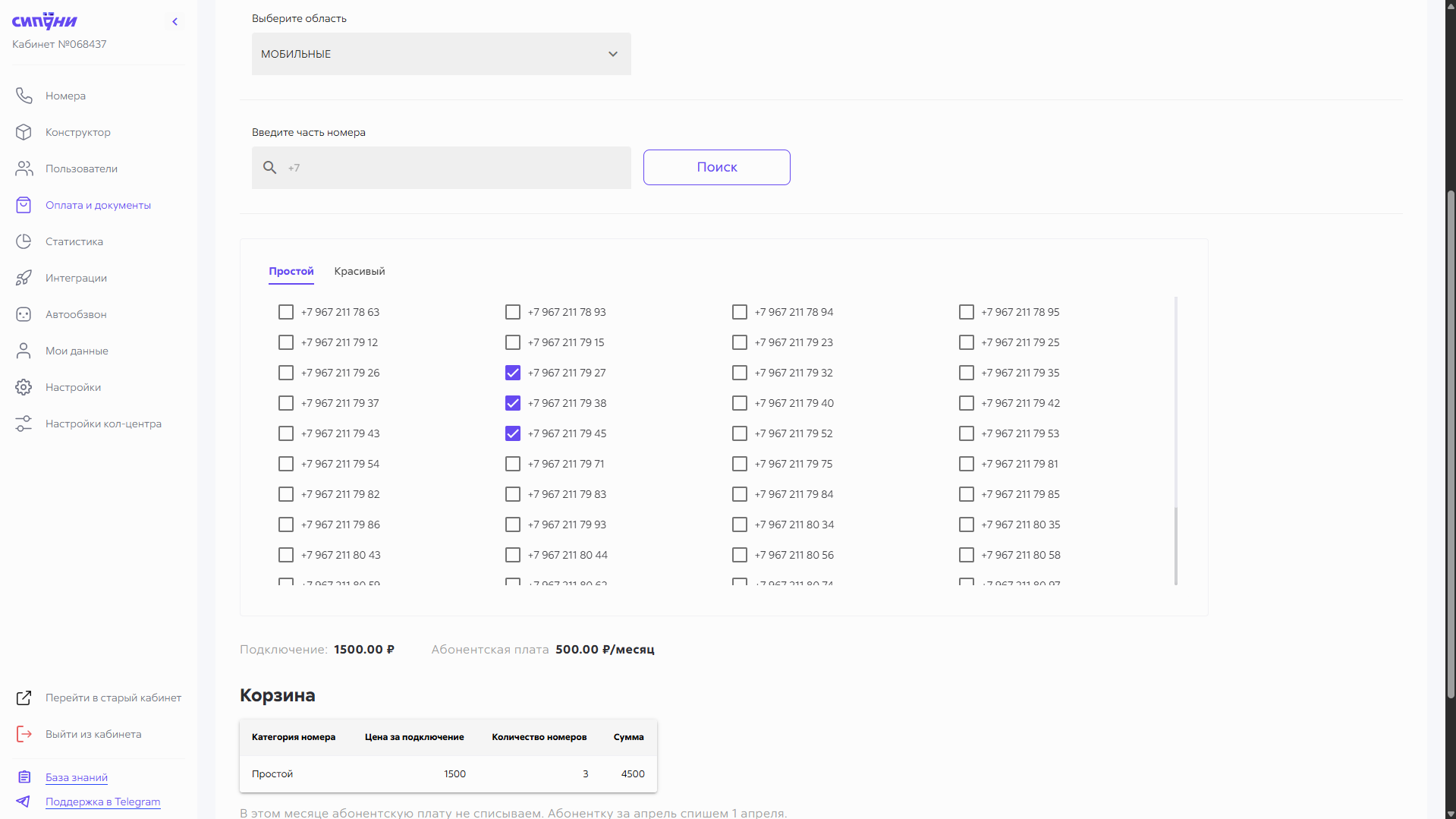Collapse the sidebar with the chevron arrow
This screenshot has width=1456, height=819.
[x=175, y=21]
